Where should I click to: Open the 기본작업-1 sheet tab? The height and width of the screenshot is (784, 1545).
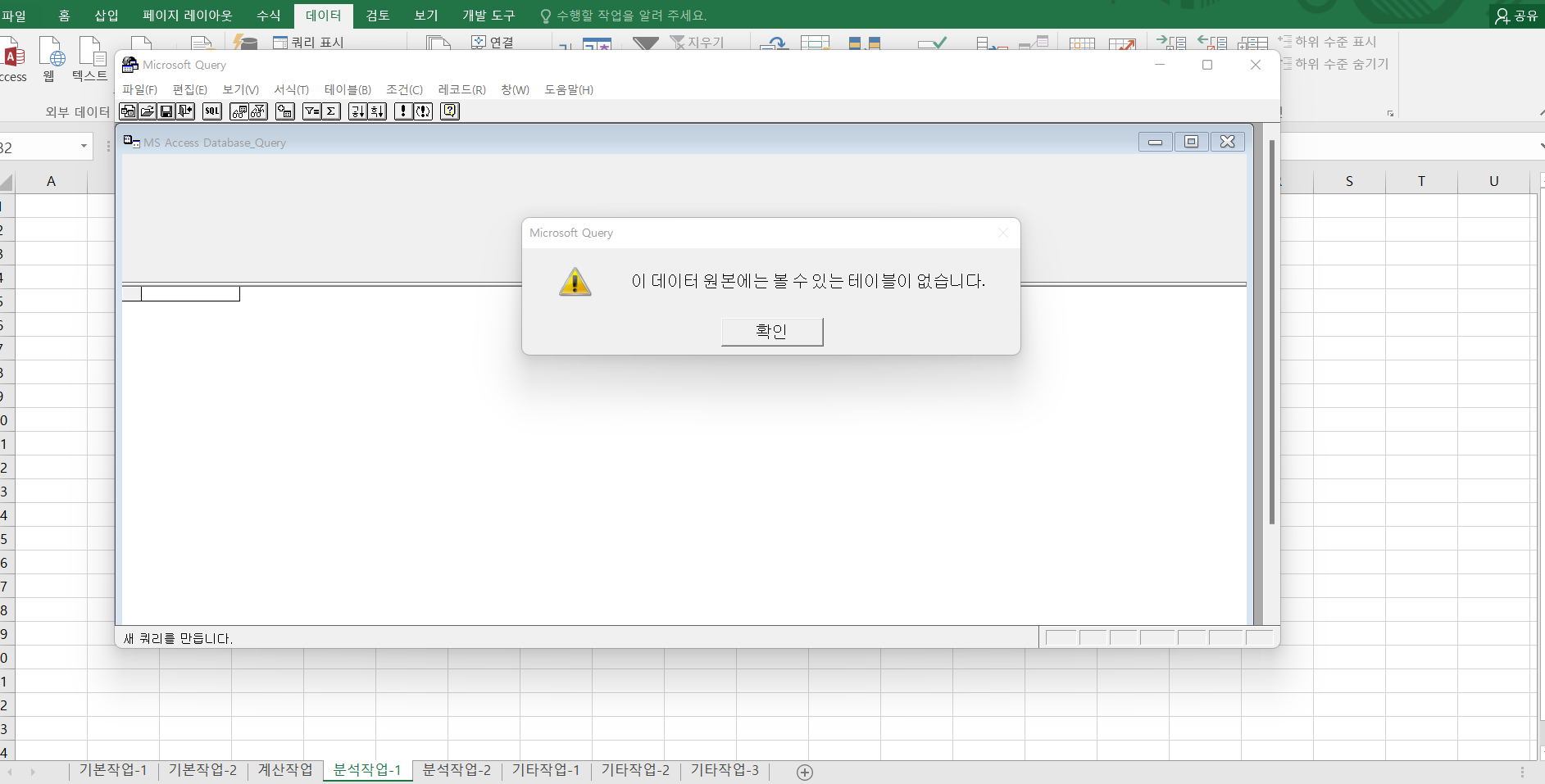(113, 770)
